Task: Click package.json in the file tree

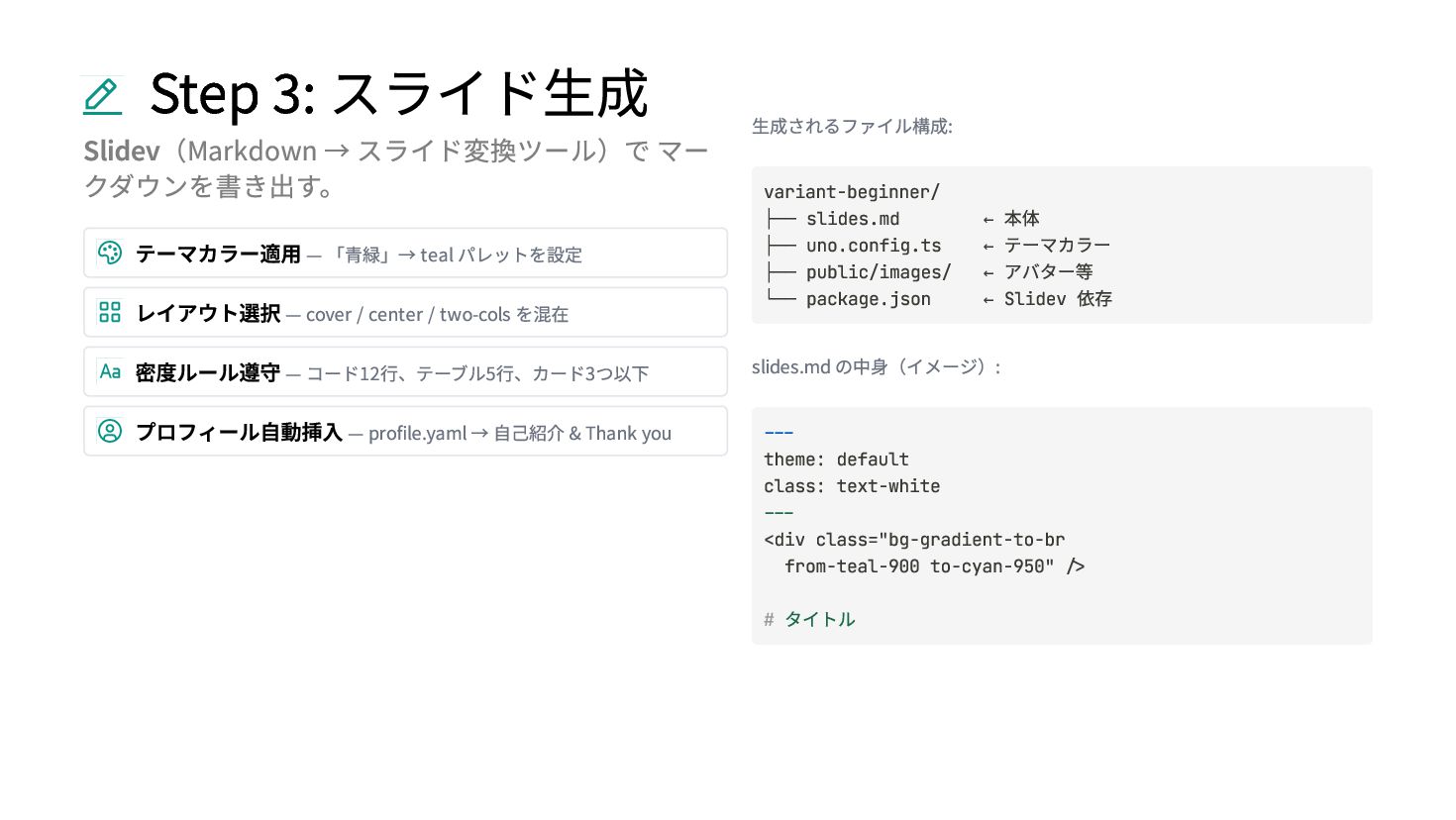Action: click(869, 299)
